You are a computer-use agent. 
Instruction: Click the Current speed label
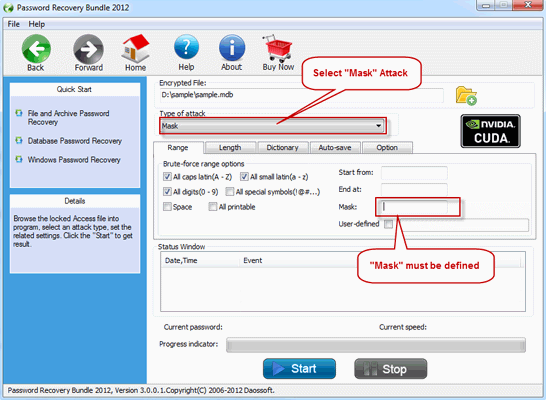(x=403, y=327)
